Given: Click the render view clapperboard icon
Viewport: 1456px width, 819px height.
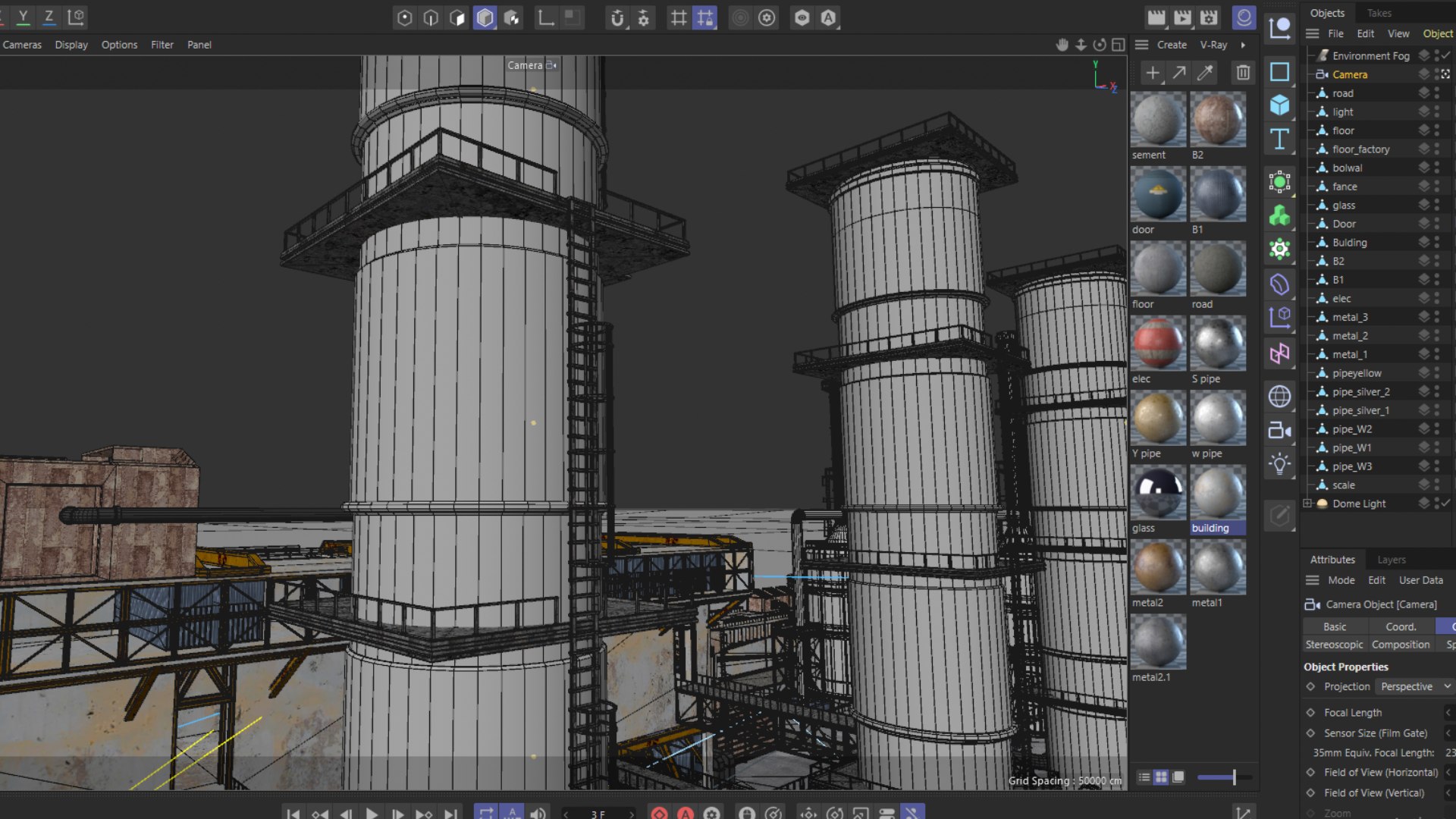Looking at the screenshot, I should (x=1156, y=17).
